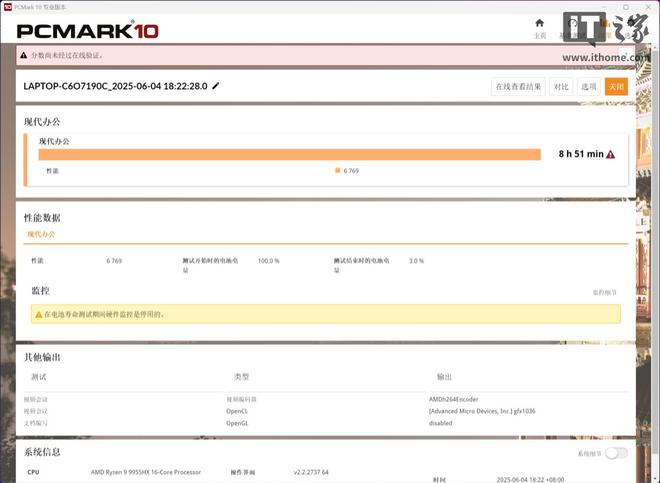Select the 现代办公 tab under 性能数据
The image size is (660, 483).
coord(41,234)
